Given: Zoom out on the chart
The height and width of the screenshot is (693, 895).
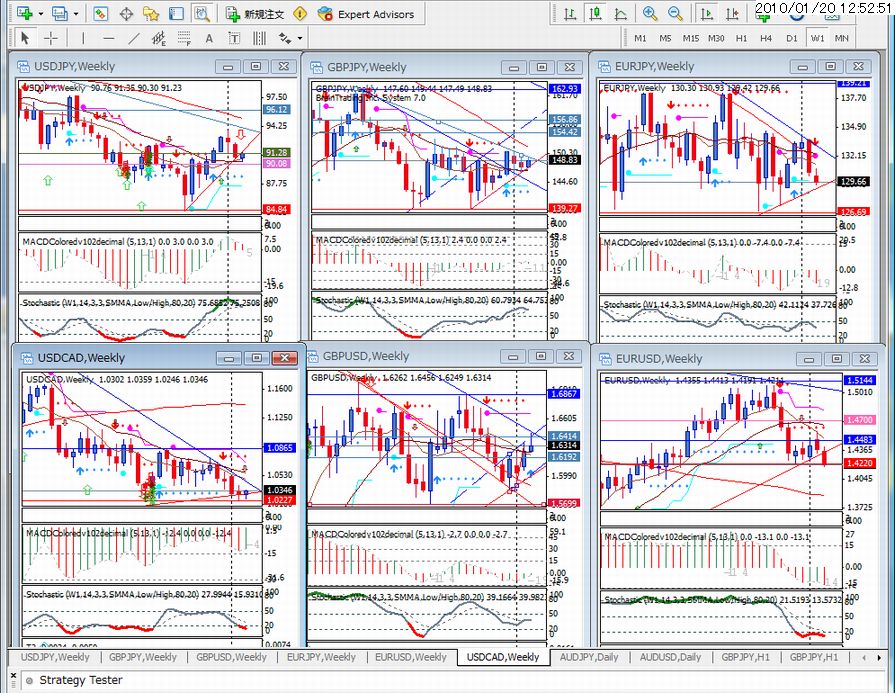Looking at the screenshot, I should point(675,14).
